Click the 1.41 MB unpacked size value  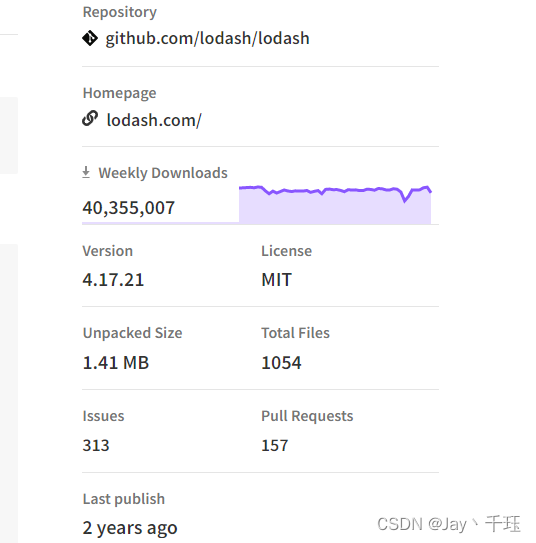(116, 363)
